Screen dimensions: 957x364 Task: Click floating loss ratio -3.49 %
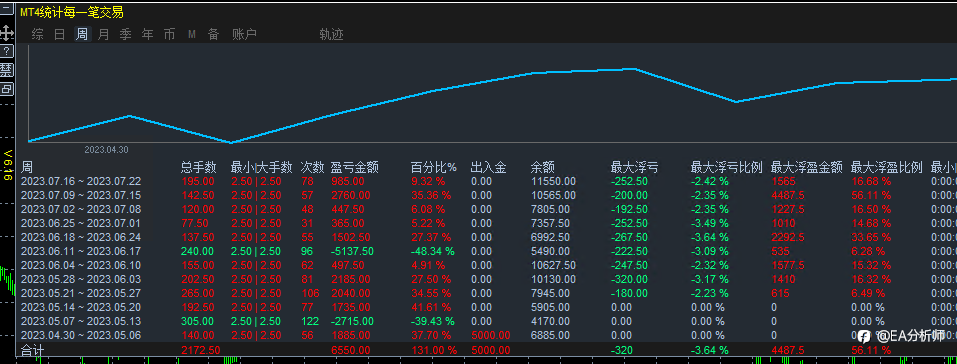(709, 223)
